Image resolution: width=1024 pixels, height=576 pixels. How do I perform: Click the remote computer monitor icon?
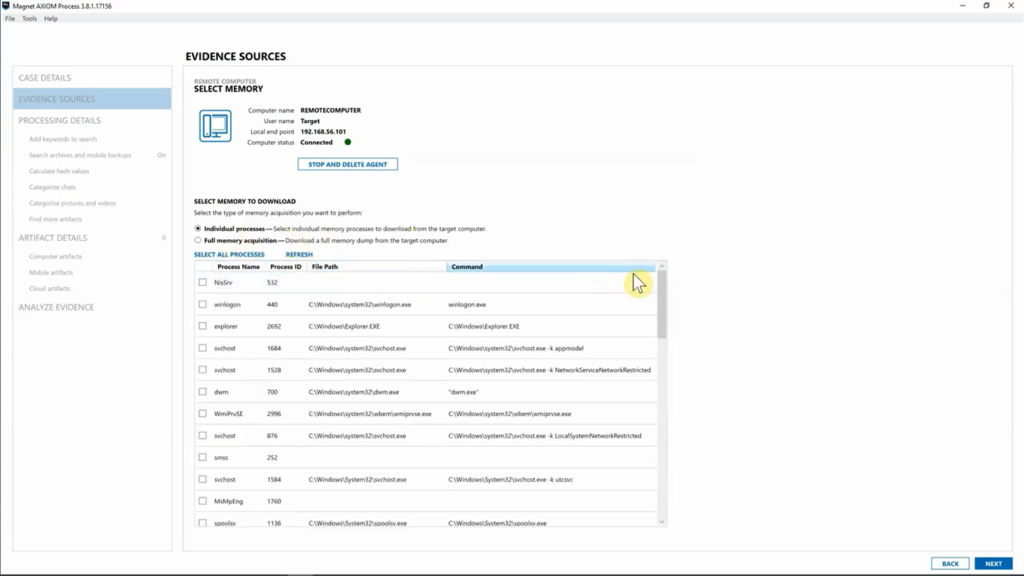point(215,126)
